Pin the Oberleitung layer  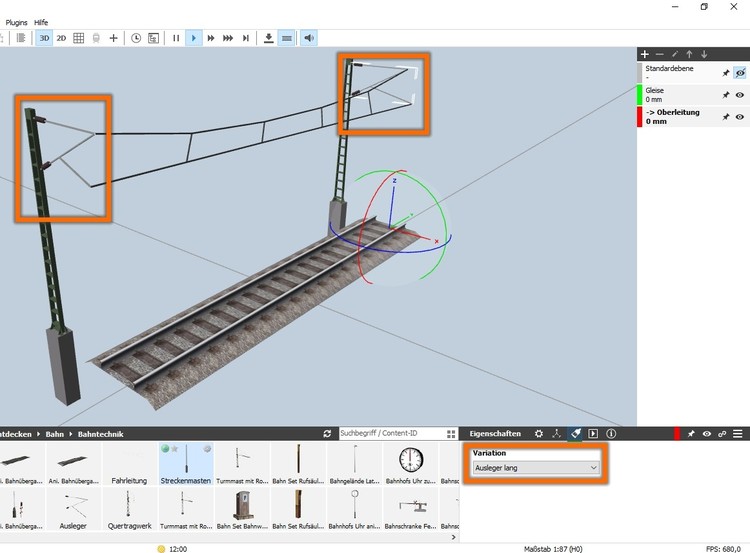[726, 117]
